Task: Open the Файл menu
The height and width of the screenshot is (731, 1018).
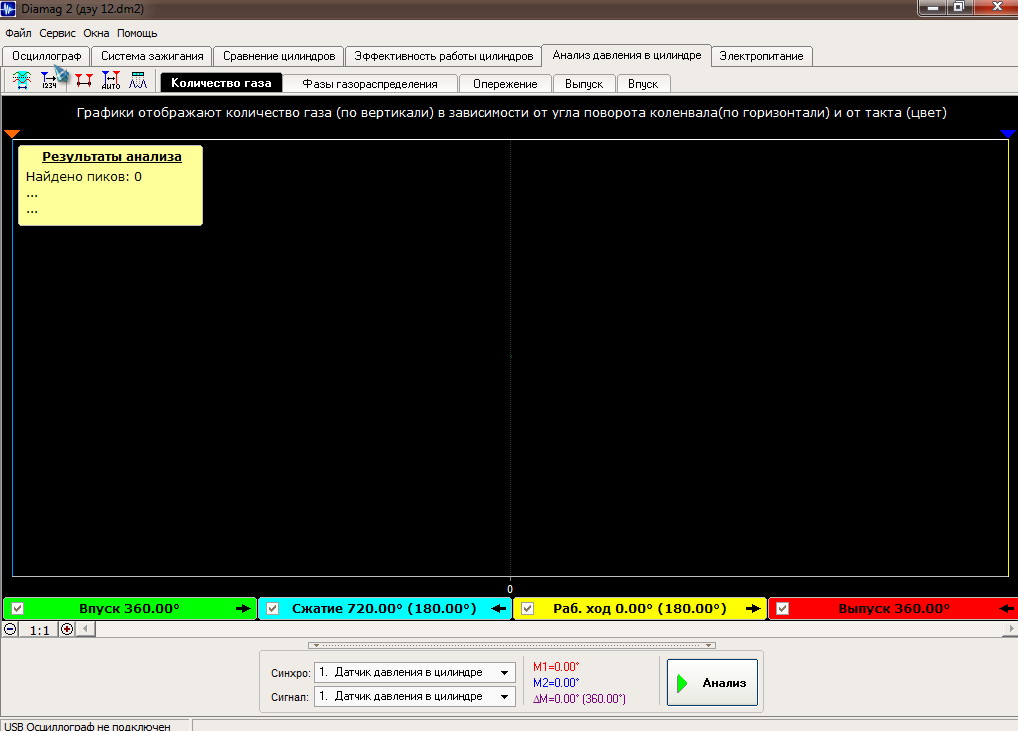Action: pos(18,33)
